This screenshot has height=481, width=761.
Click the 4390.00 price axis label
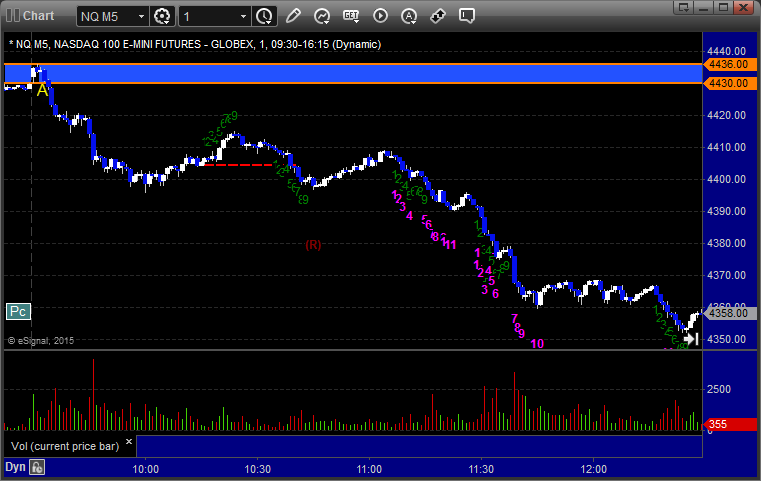point(727,212)
